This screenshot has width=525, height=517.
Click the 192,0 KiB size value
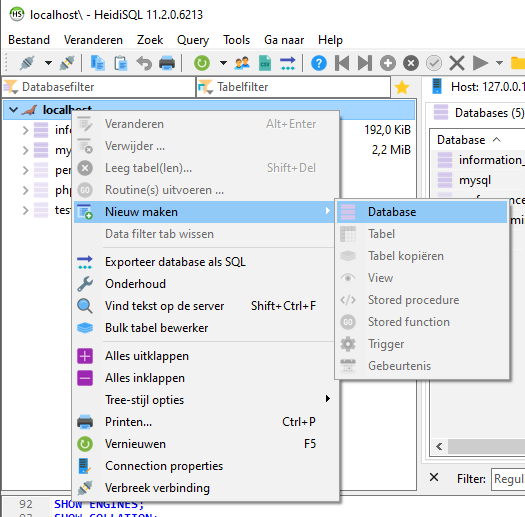(387, 130)
